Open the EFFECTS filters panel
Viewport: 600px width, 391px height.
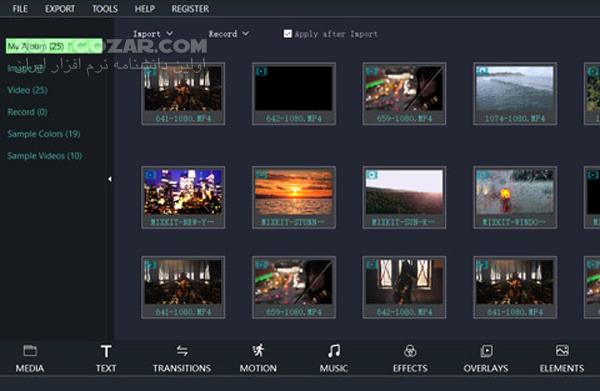[410, 359]
